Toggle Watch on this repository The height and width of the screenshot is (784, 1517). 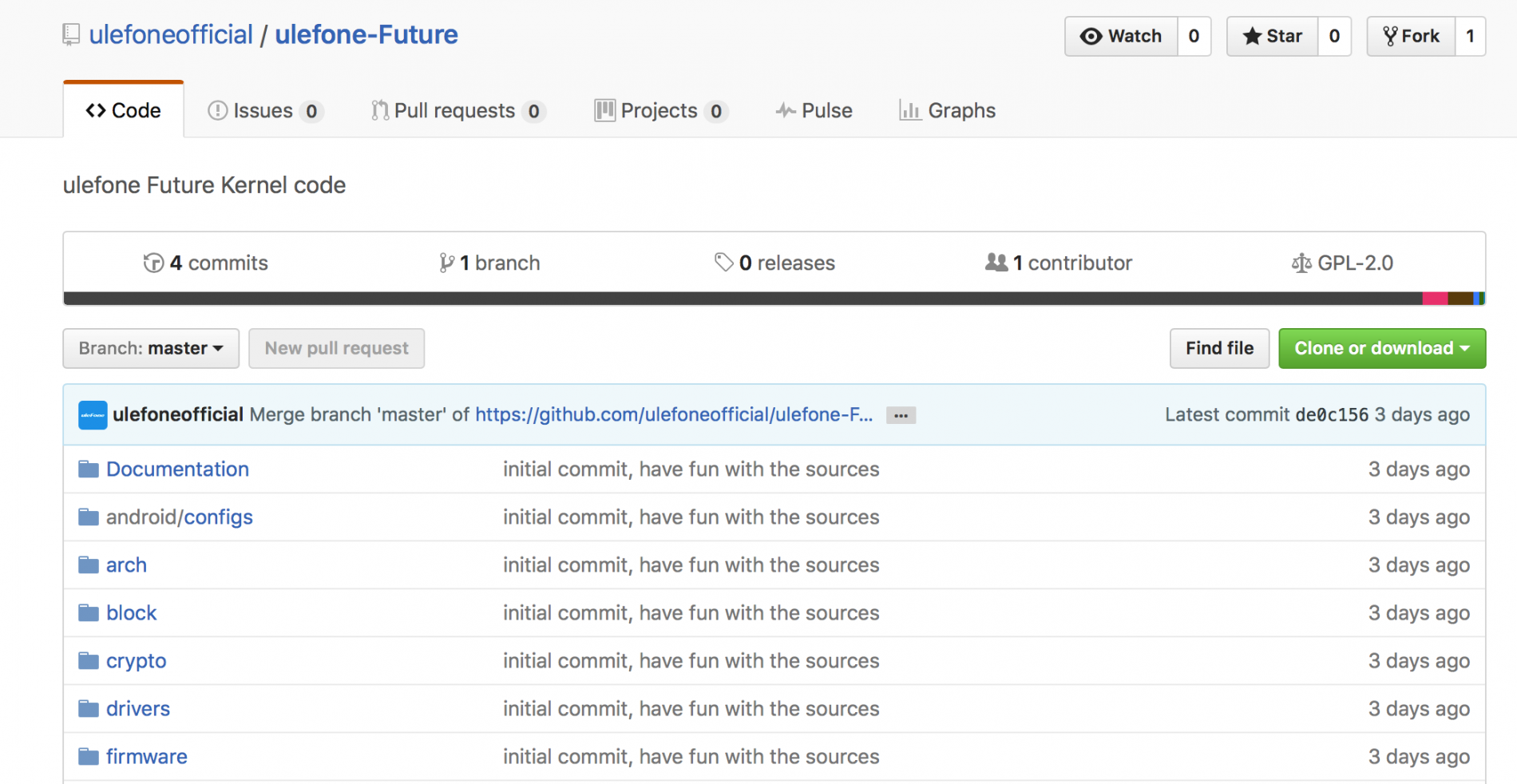pos(1121,36)
